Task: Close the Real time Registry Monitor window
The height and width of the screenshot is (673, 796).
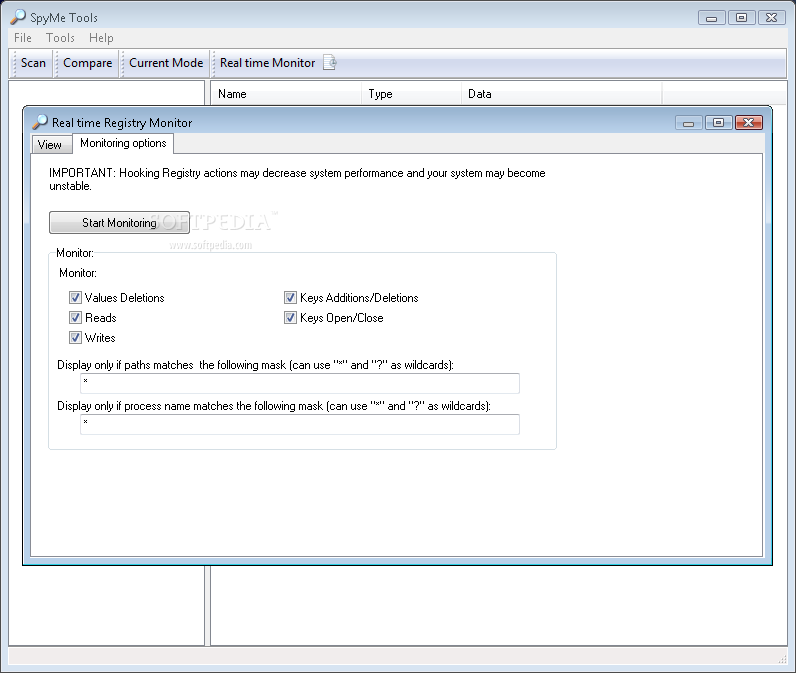Action: pyautogui.click(x=748, y=122)
